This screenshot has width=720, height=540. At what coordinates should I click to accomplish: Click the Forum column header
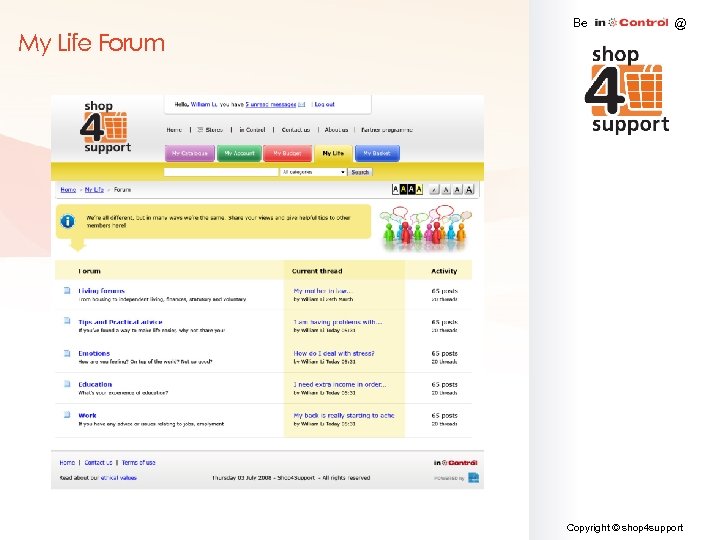pos(89,271)
